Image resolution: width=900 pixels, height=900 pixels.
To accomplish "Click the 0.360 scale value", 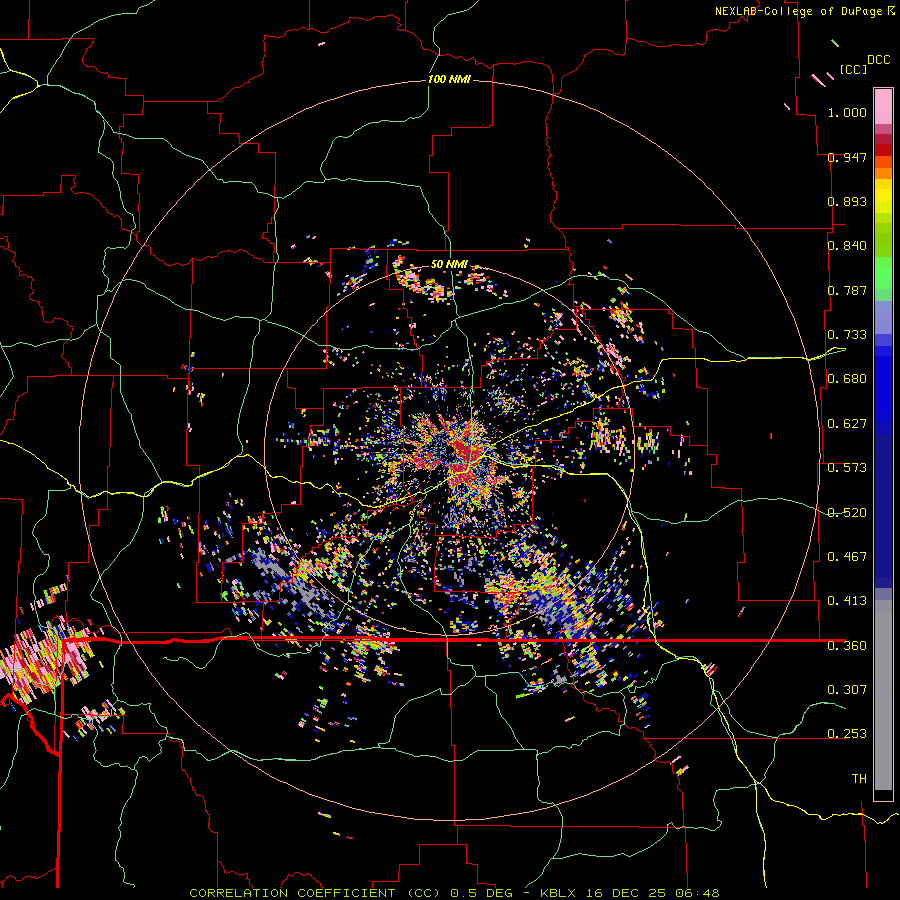I will [x=847, y=646].
